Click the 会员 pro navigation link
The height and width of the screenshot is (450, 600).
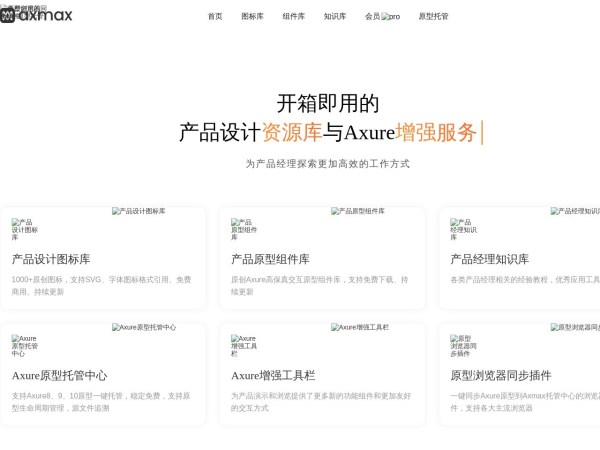[x=382, y=17]
